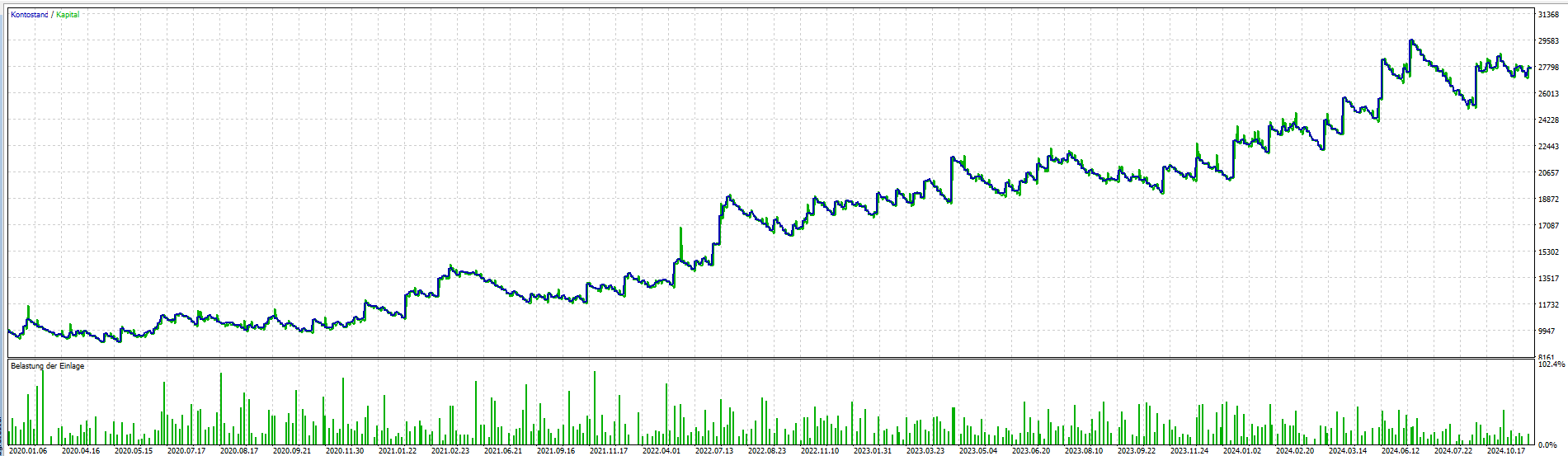Select the 2023.01.31 date label
This screenshot has height=456, width=1568.
[873, 451]
